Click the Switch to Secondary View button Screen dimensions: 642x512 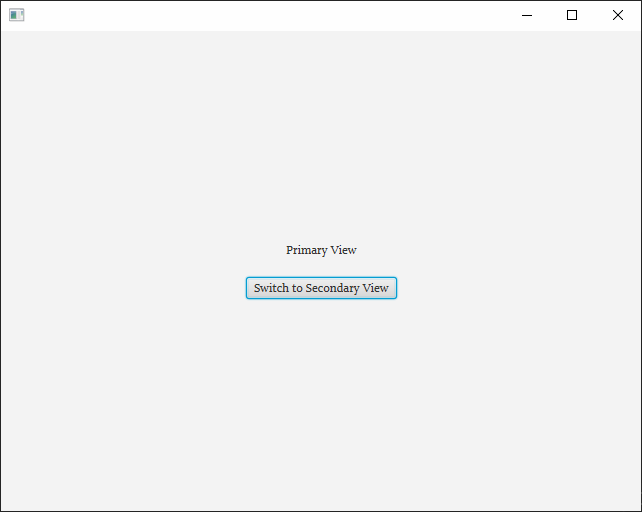pos(321,288)
